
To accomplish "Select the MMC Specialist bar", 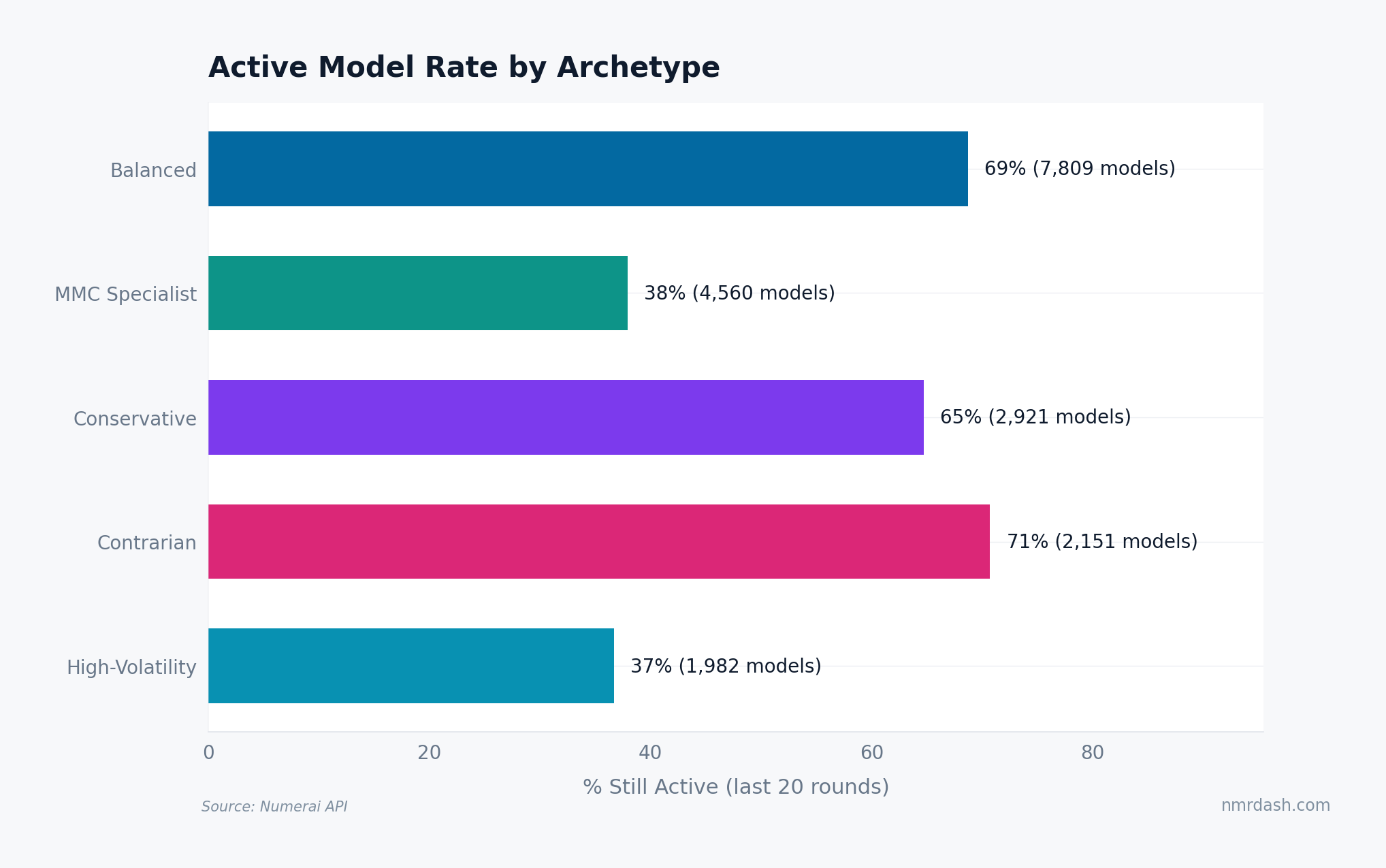I will tap(417, 293).
